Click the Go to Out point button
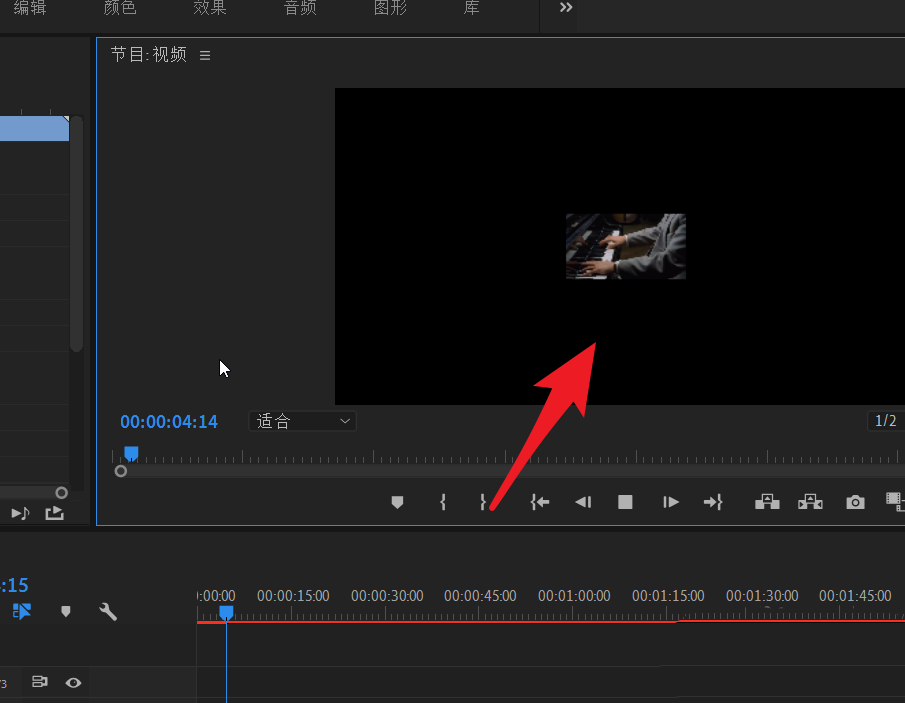905x703 pixels. (x=713, y=502)
